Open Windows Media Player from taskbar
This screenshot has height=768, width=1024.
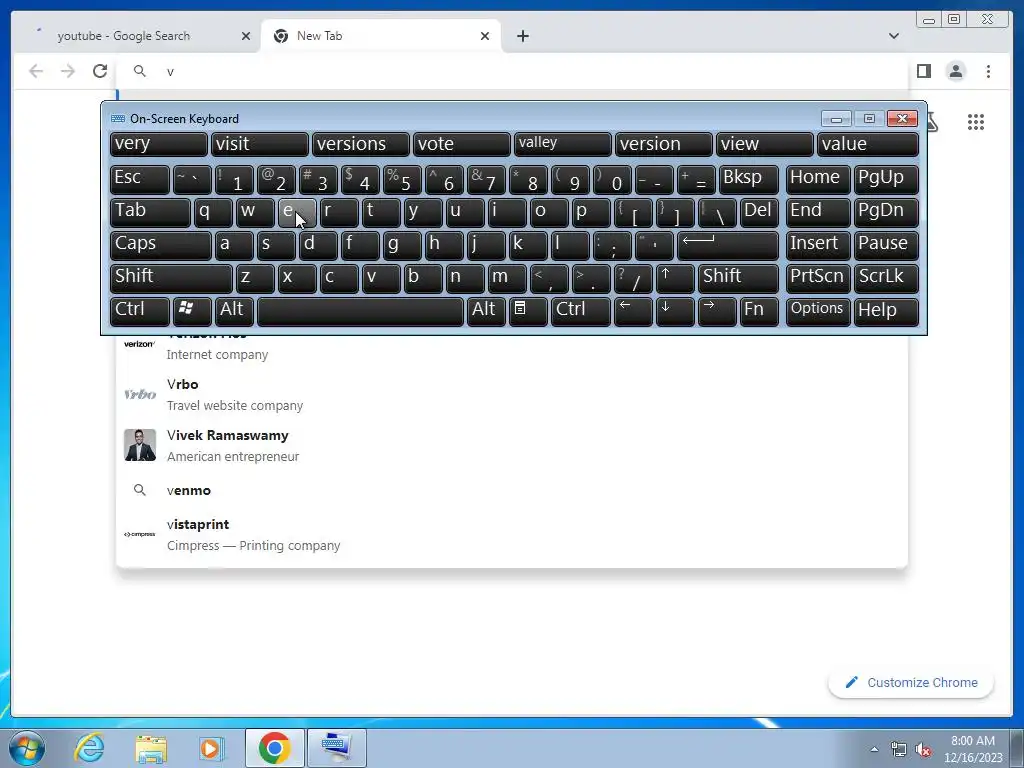(211, 748)
